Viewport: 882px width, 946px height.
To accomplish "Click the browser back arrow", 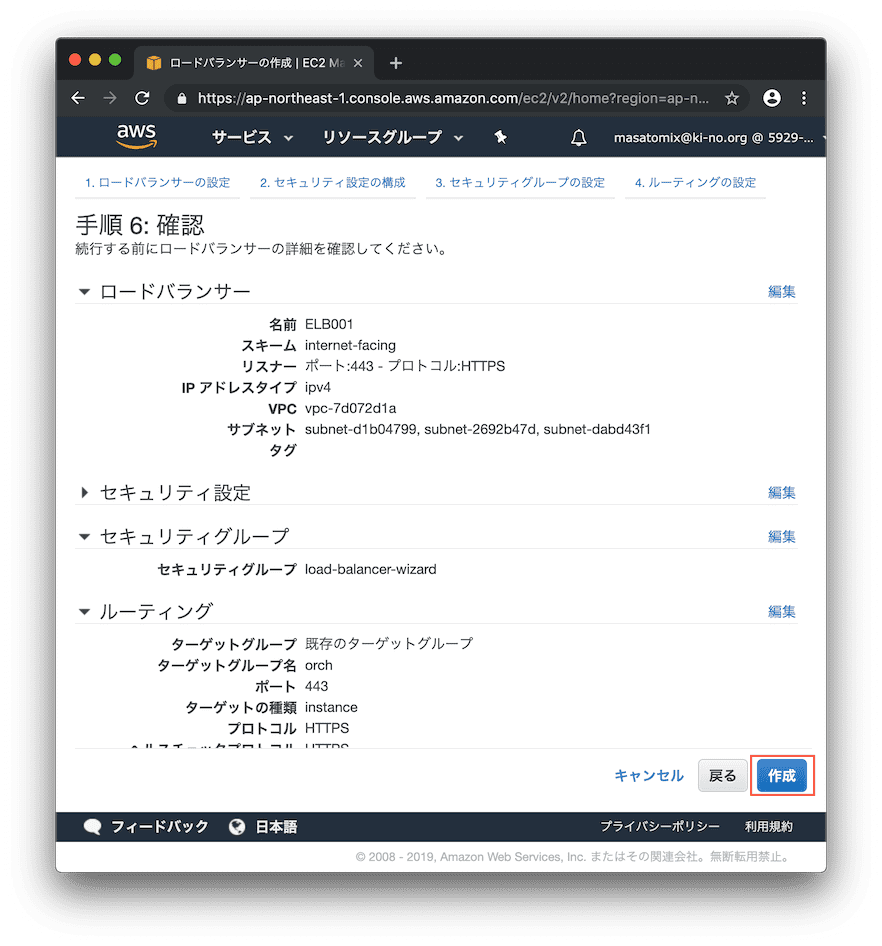I will (78, 98).
